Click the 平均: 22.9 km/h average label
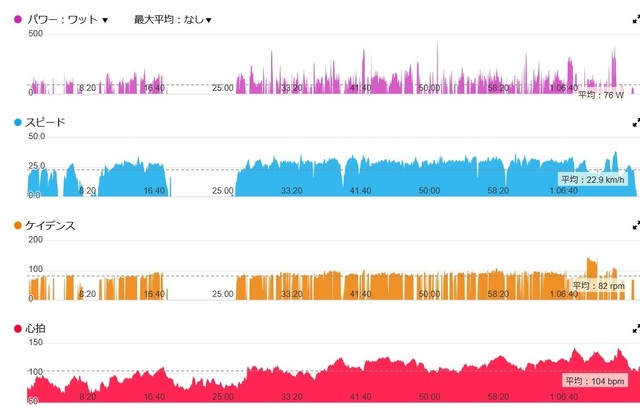Screen dimensions: 640x415 point(593,179)
